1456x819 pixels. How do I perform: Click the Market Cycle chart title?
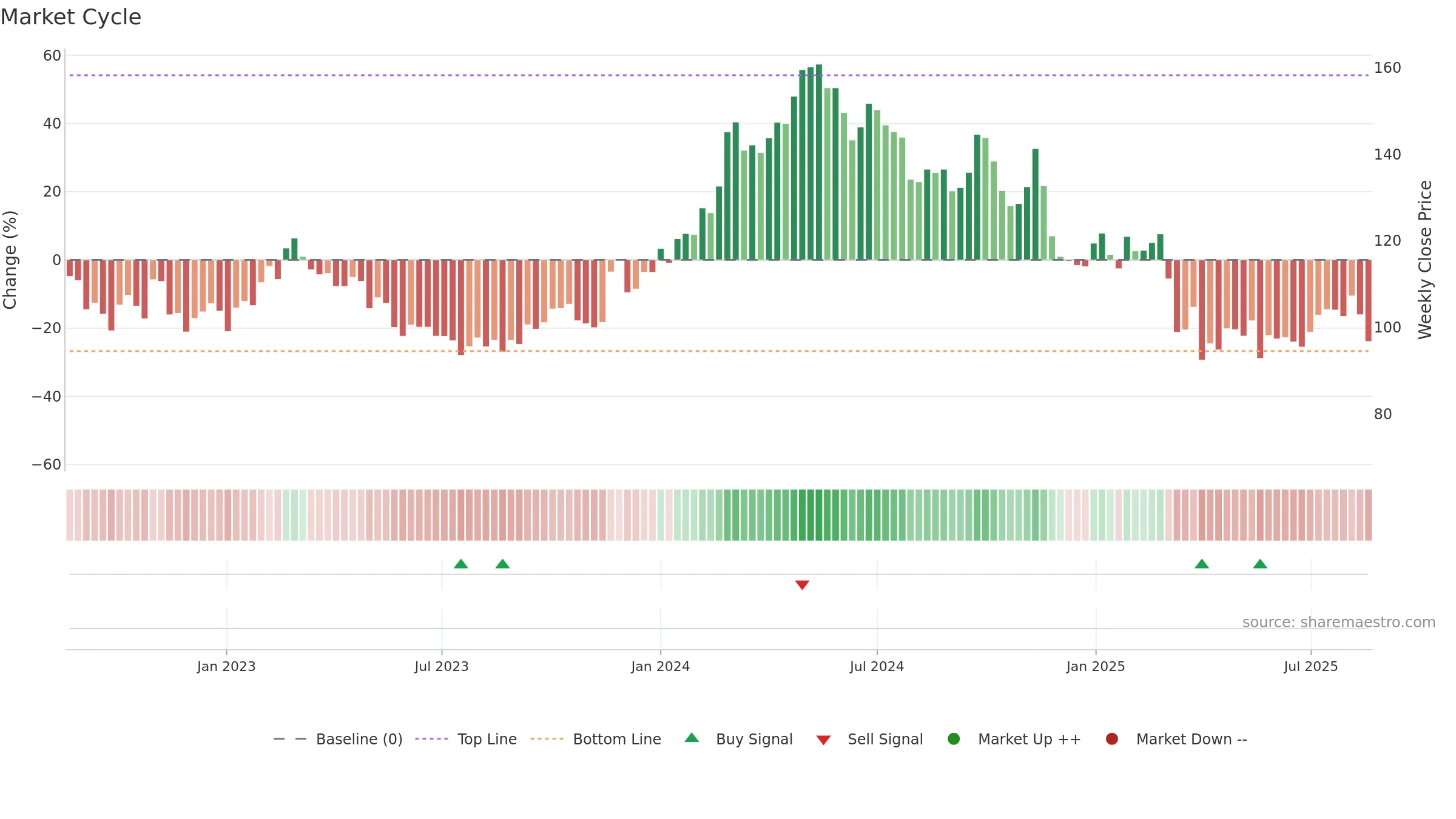coord(71,17)
